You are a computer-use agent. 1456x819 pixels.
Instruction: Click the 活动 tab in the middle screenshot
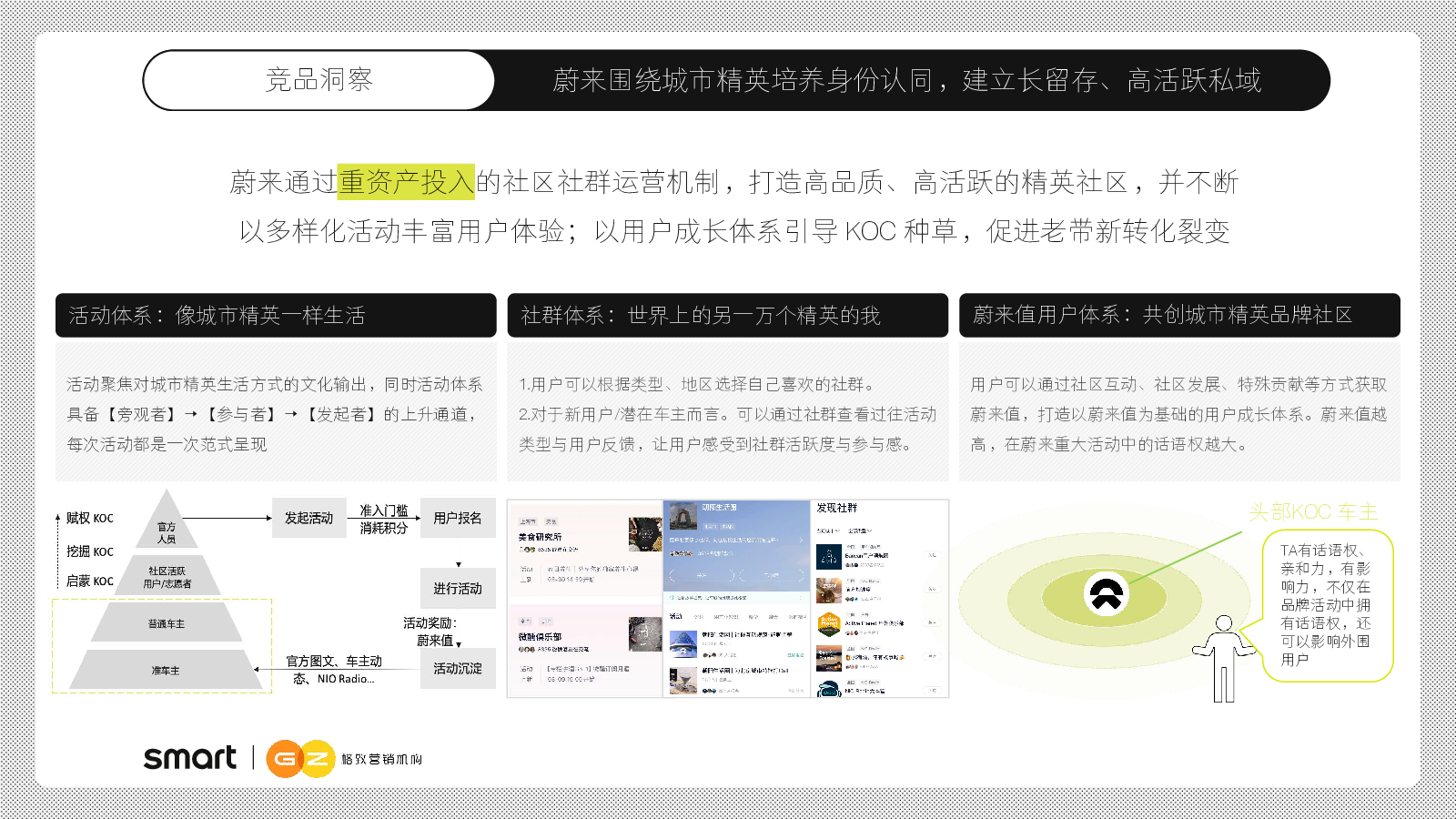676,616
